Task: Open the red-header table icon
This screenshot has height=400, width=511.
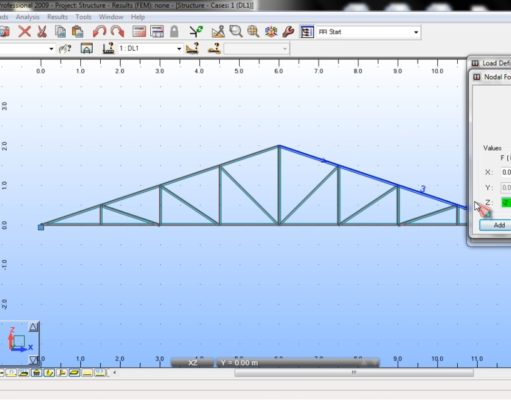Action: pos(139,32)
